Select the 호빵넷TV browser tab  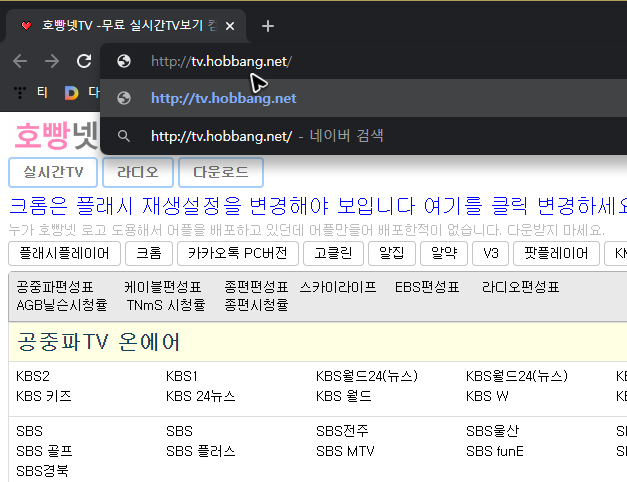tap(126, 26)
